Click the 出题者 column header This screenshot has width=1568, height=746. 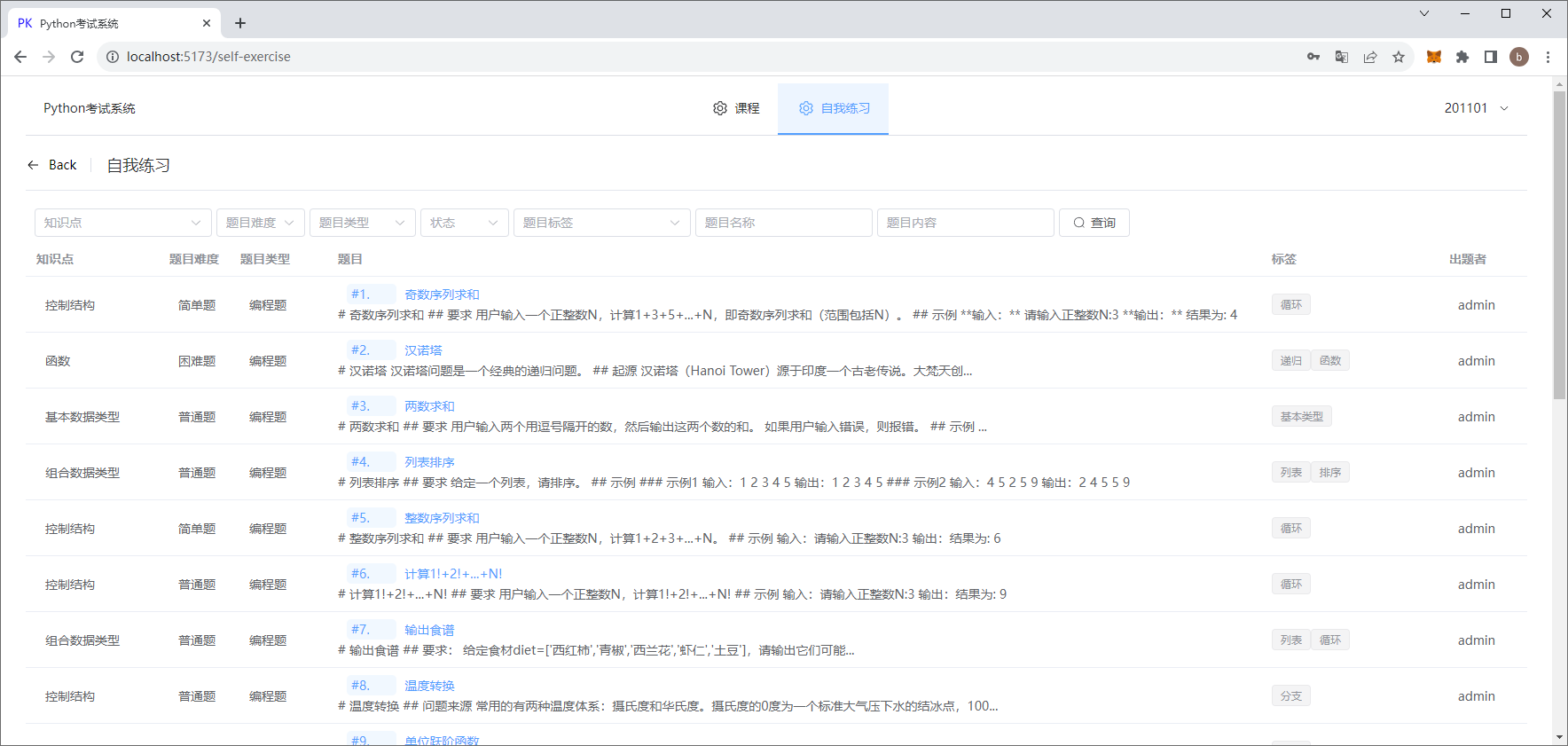[x=1468, y=259]
